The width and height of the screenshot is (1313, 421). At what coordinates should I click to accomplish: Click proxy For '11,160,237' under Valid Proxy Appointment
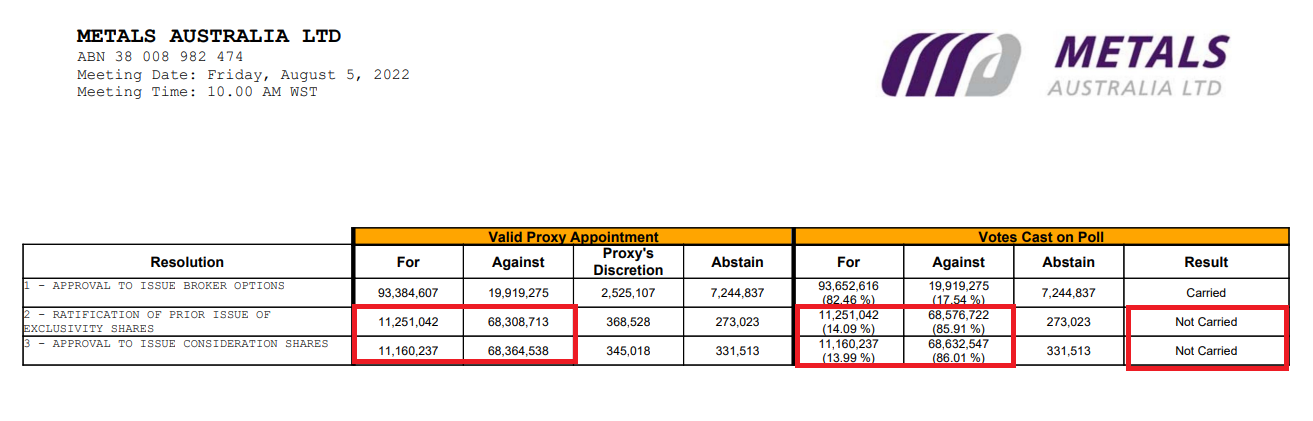pos(408,351)
